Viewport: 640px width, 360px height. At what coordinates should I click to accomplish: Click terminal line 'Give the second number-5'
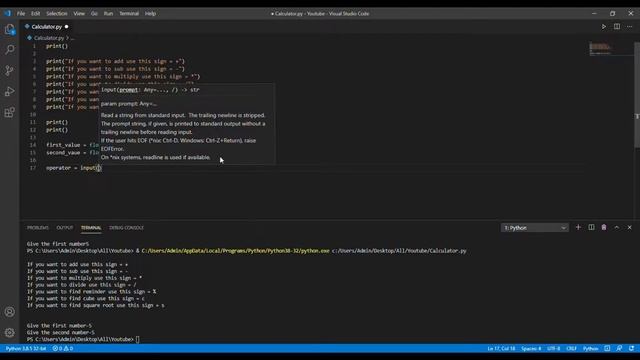pos(60,333)
